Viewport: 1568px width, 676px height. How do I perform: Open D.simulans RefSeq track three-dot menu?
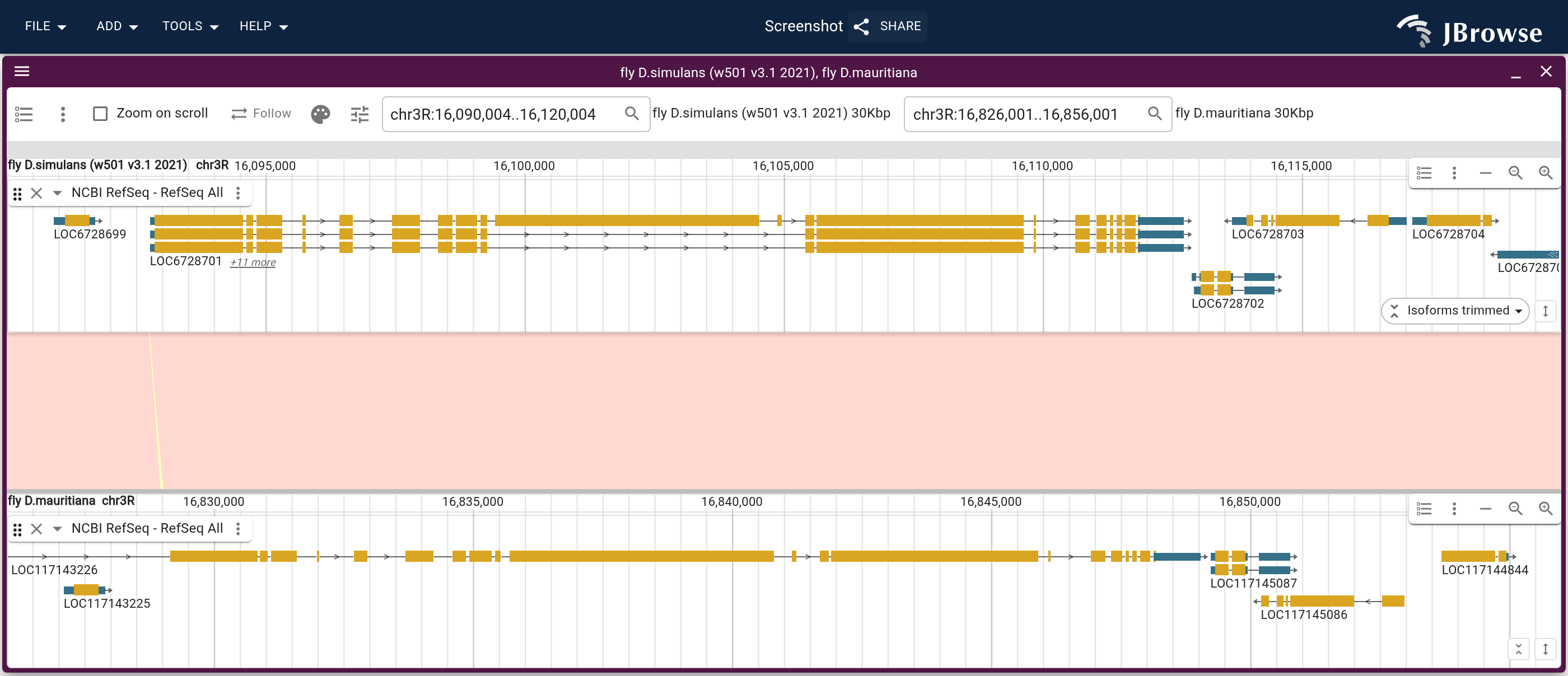pyautogui.click(x=238, y=193)
